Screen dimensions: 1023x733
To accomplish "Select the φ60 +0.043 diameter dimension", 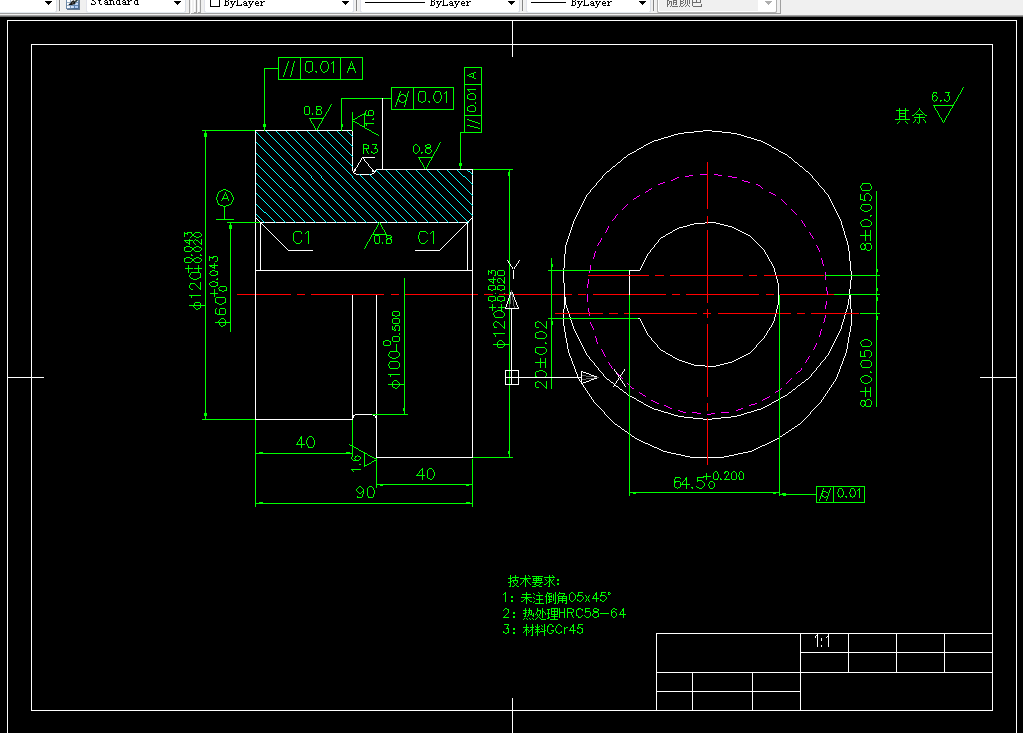I will click(x=219, y=292).
